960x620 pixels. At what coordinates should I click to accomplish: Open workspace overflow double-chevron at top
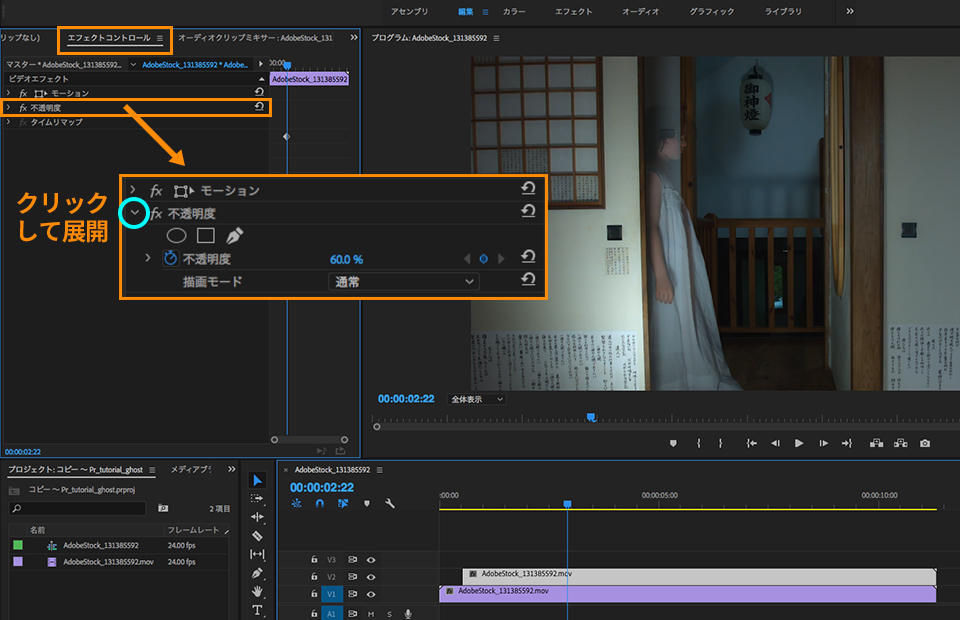(x=850, y=11)
